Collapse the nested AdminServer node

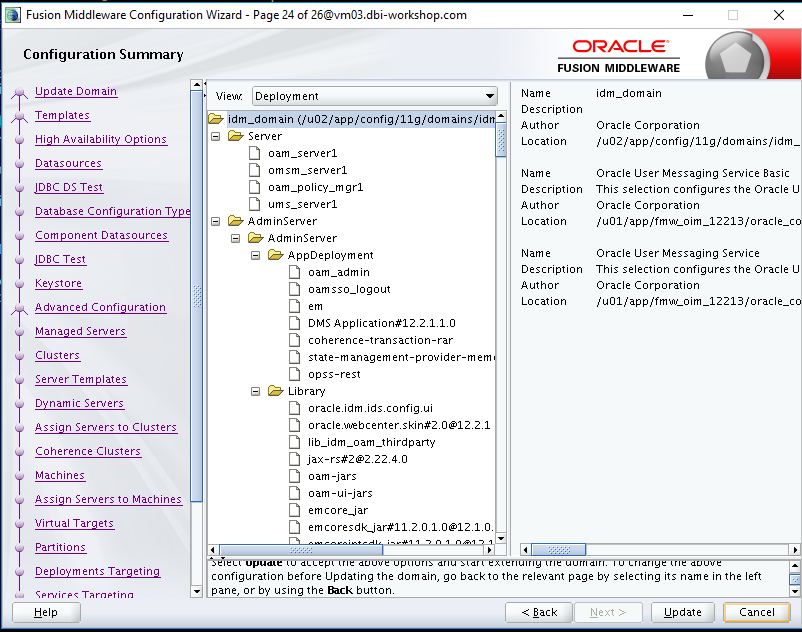[x=235, y=238]
